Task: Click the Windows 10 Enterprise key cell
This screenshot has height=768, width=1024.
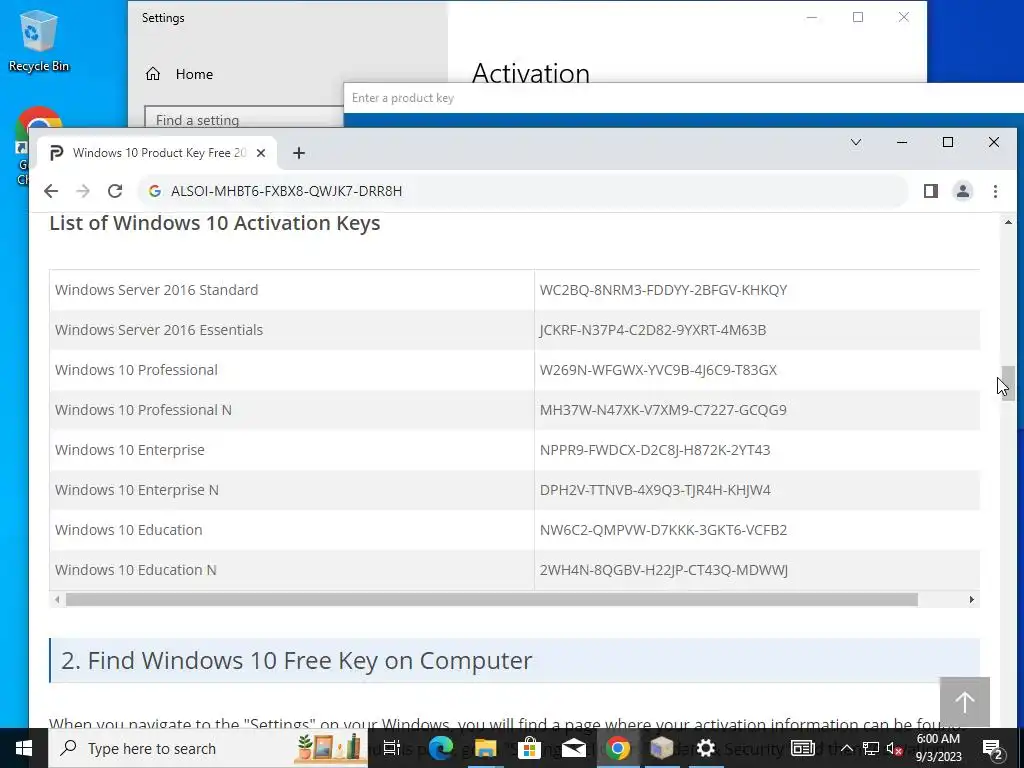Action: (655, 450)
